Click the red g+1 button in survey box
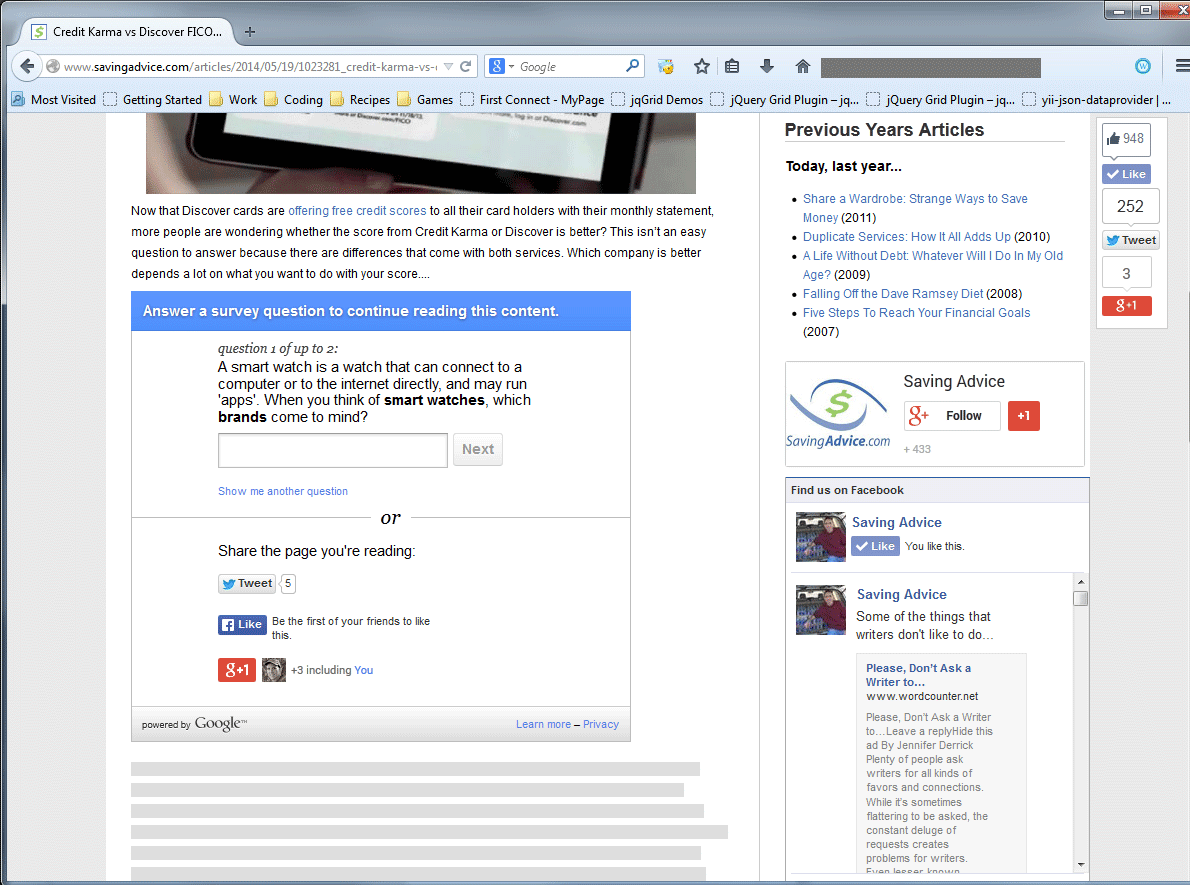This screenshot has width=1190, height=885. [x=237, y=670]
